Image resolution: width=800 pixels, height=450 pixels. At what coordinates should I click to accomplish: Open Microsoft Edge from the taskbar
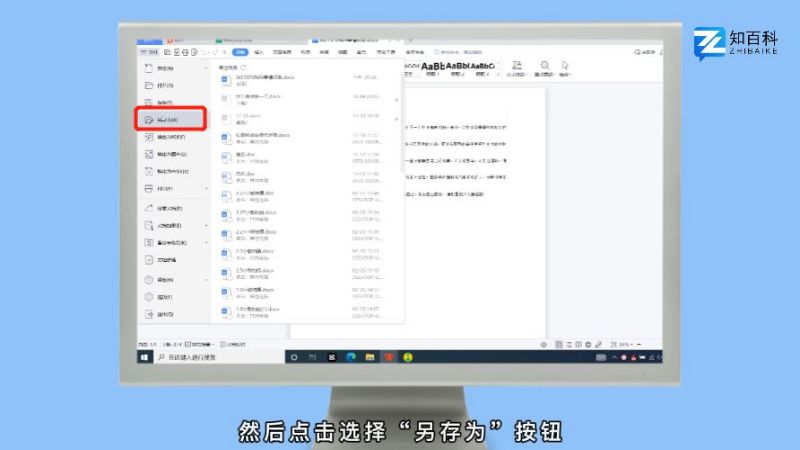[x=351, y=356]
